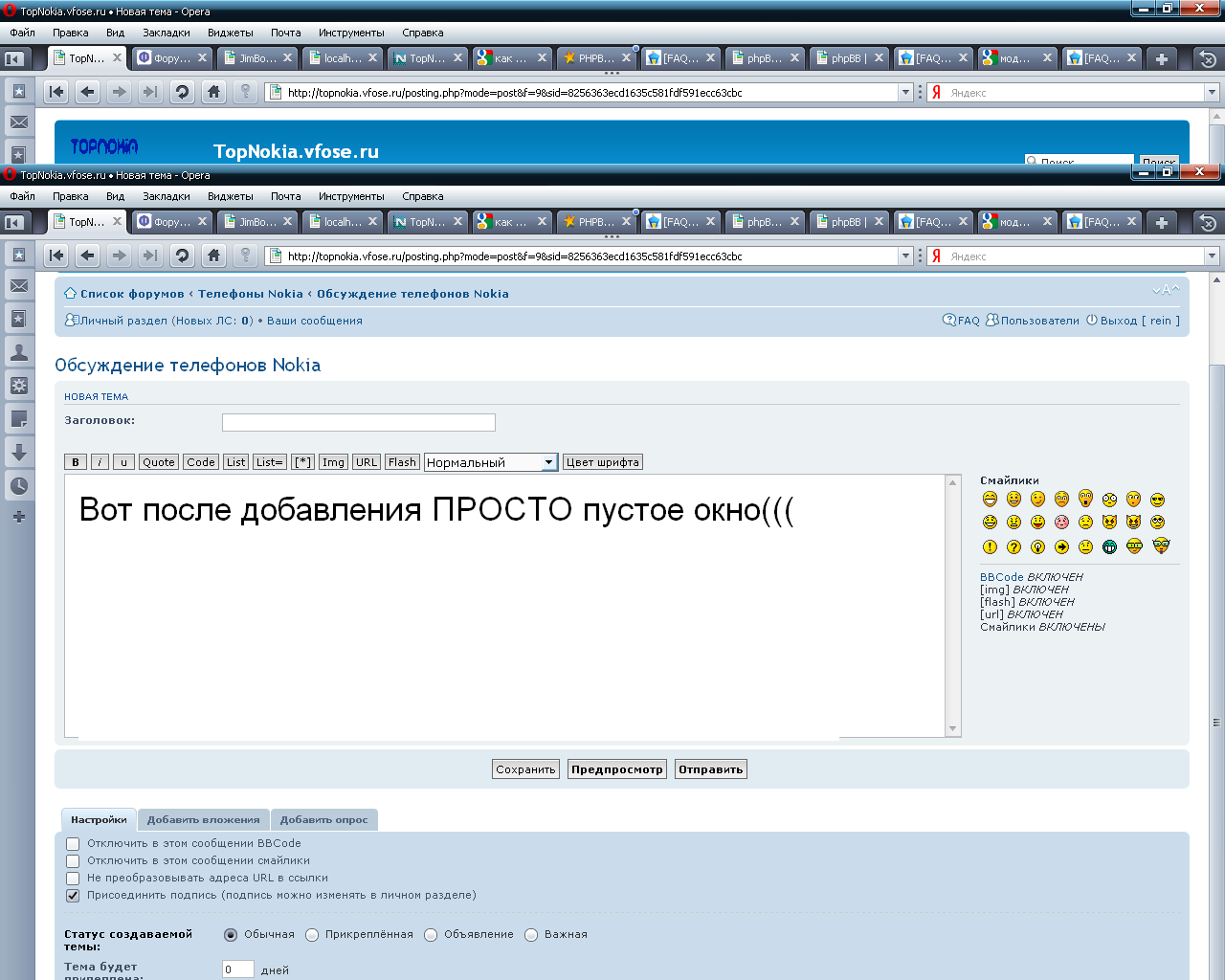Open the 'Нормальный' font size dropdown
This screenshot has height=980, width=1225.
coord(491,462)
